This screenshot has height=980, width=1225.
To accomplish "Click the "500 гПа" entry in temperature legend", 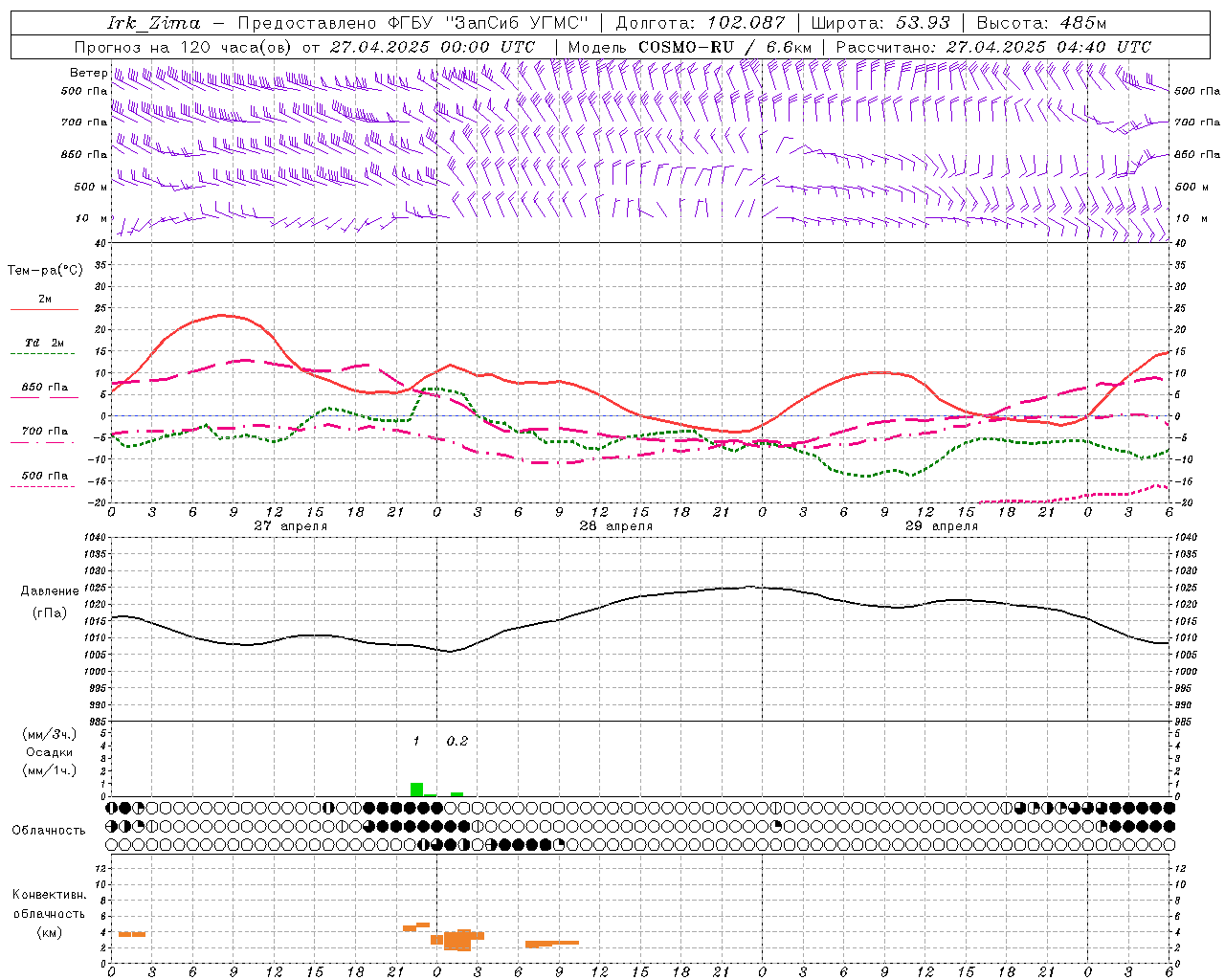I will [x=45, y=476].
